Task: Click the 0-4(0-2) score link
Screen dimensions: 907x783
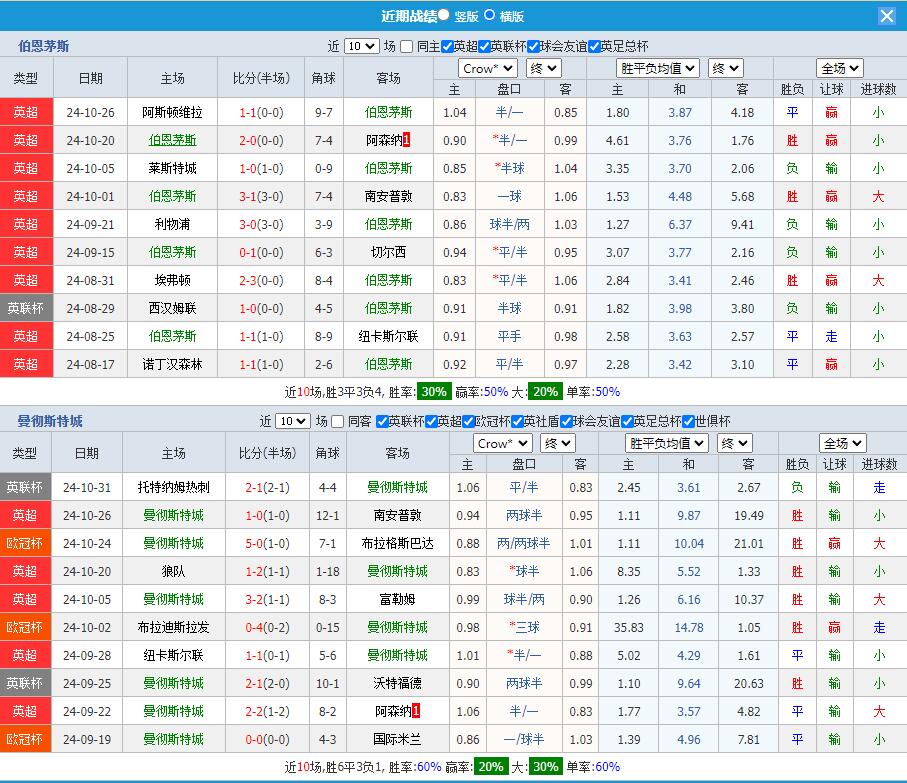Action: [266, 627]
